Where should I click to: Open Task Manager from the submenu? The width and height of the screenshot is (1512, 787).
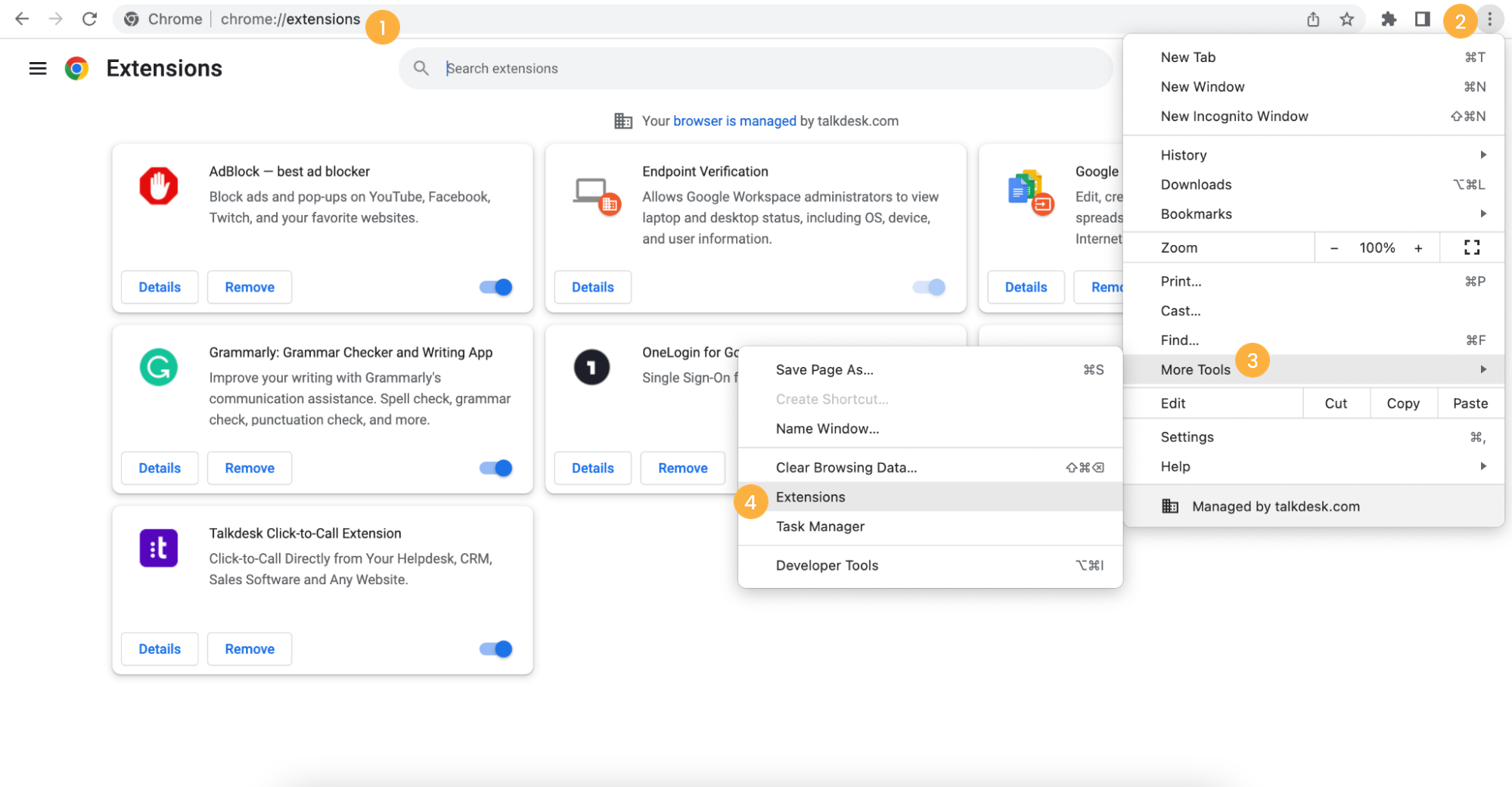tap(930, 527)
